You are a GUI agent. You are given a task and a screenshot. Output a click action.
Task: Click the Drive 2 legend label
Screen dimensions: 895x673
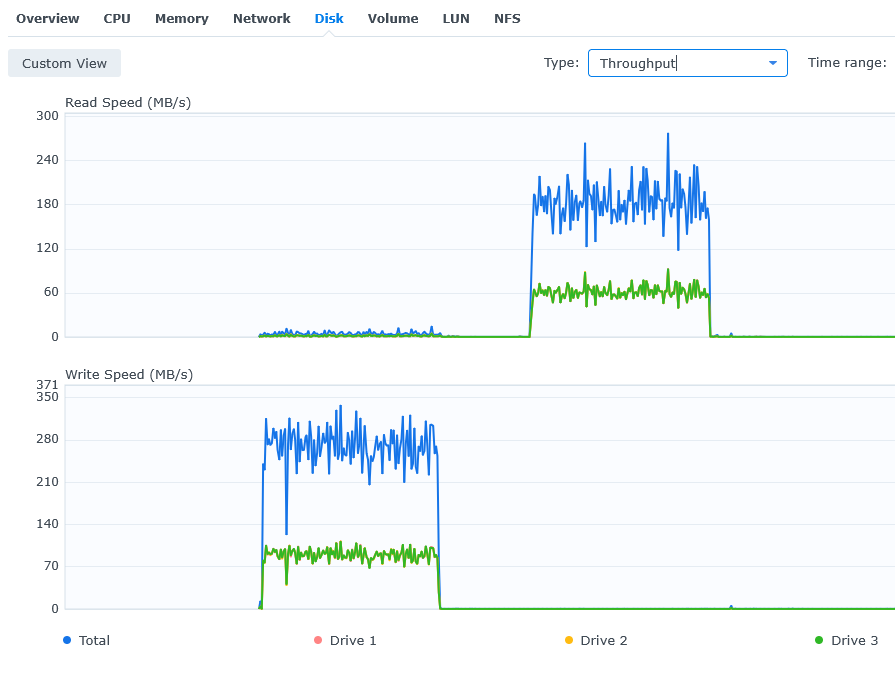(603, 640)
